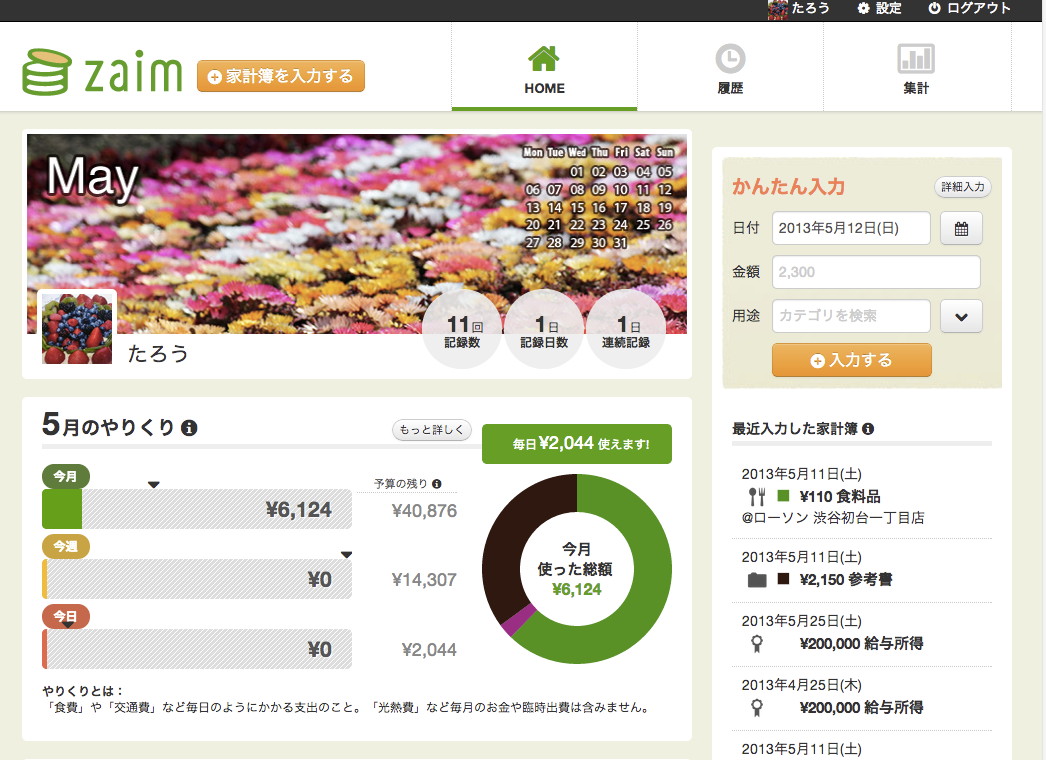
Task: Click the 設定 gear icon
Action: [x=865, y=9]
